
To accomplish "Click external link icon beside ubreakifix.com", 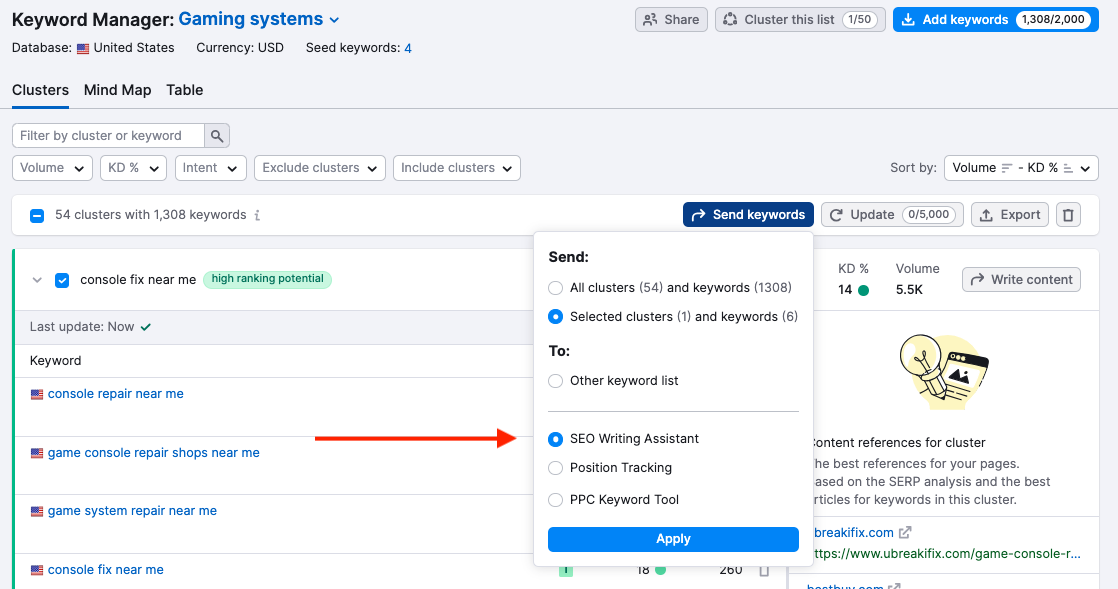I will tap(905, 533).
